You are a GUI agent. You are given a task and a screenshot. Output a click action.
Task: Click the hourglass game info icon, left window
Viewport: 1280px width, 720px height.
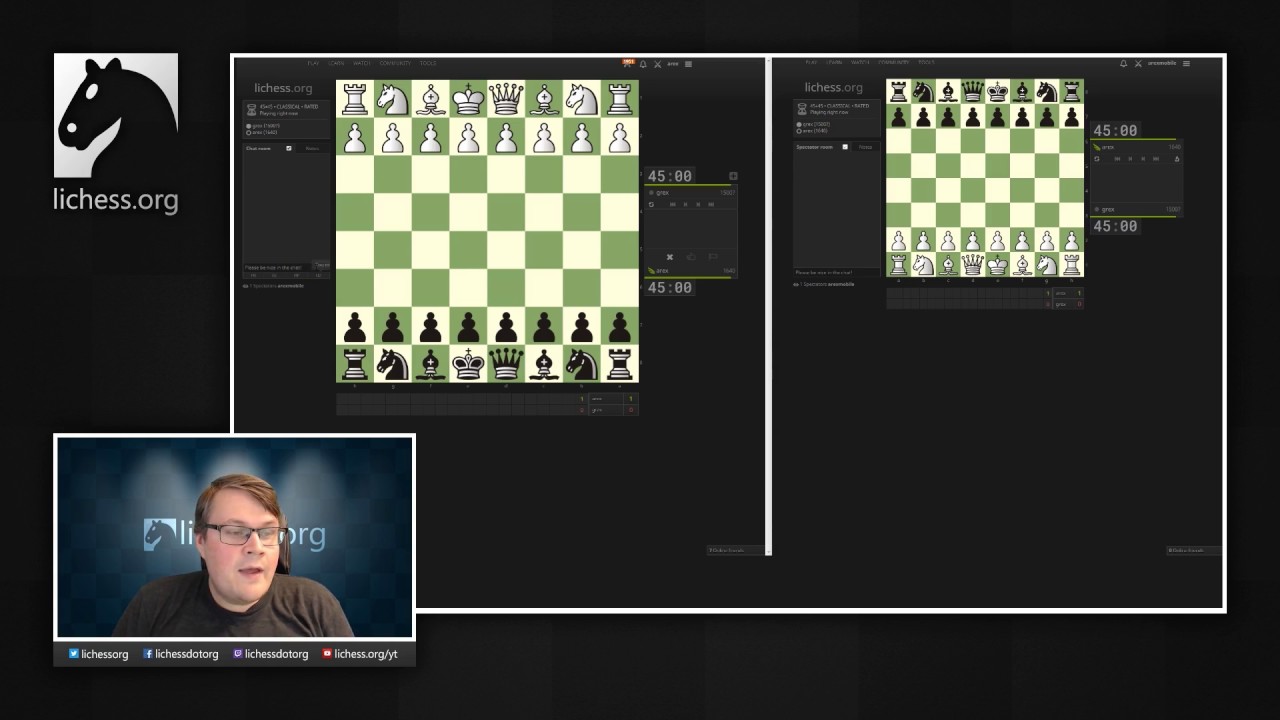tap(251, 109)
